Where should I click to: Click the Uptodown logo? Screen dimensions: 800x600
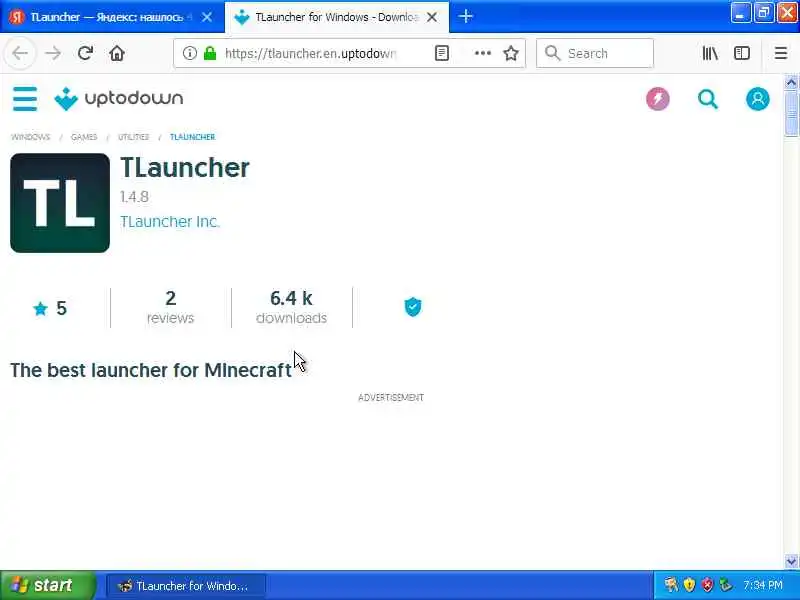coord(118,98)
